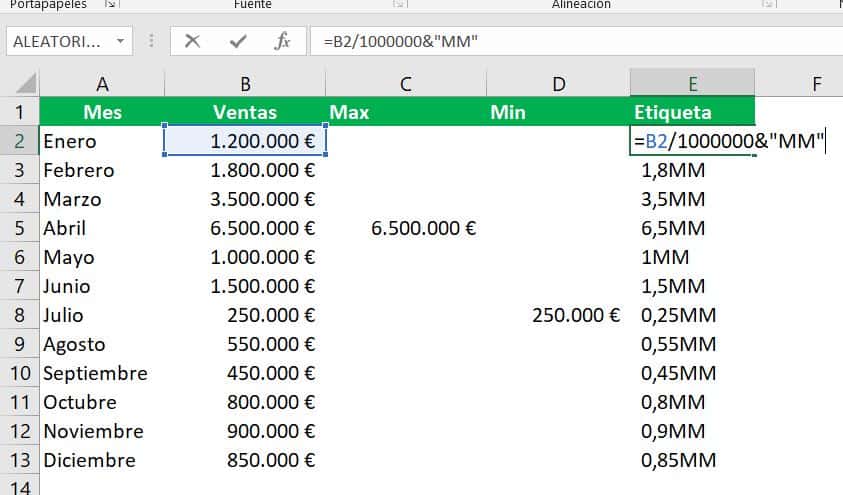Select the Diciembre cell
This screenshot has width=843, height=495.
click(102, 460)
